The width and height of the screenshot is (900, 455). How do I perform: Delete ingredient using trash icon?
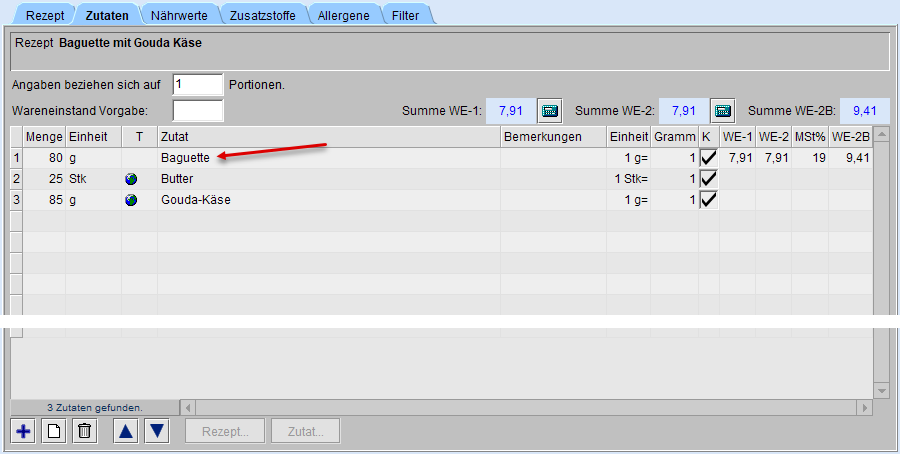[x=84, y=431]
